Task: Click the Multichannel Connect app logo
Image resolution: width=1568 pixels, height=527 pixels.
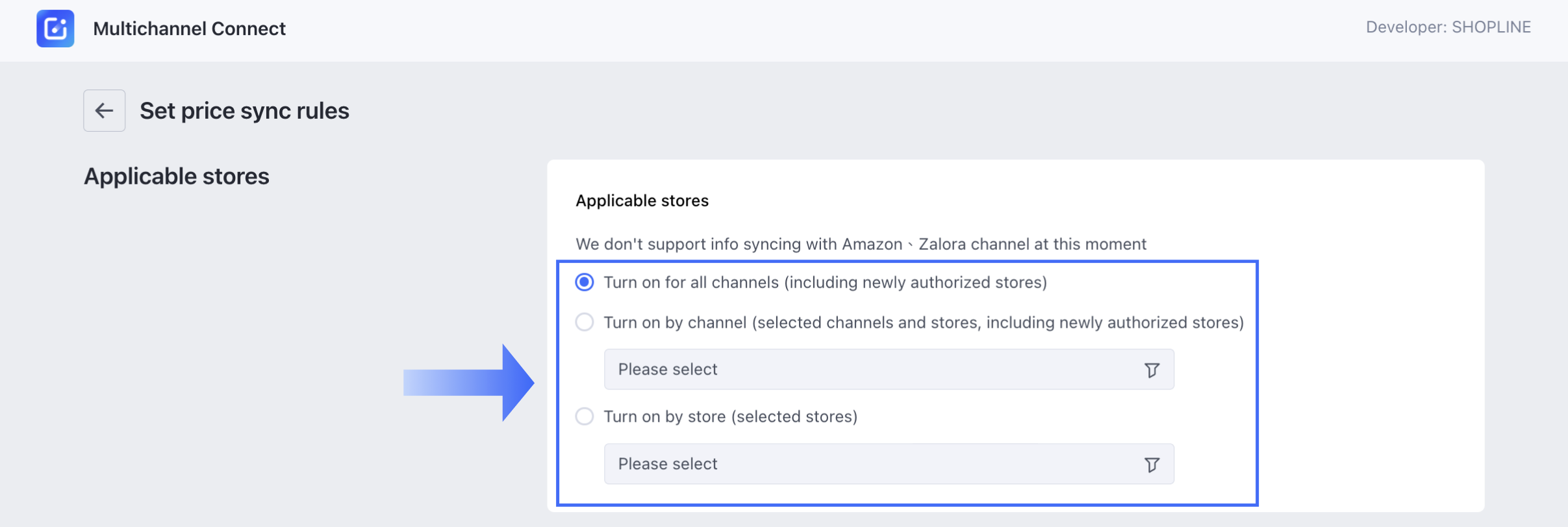Action: [x=55, y=29]
